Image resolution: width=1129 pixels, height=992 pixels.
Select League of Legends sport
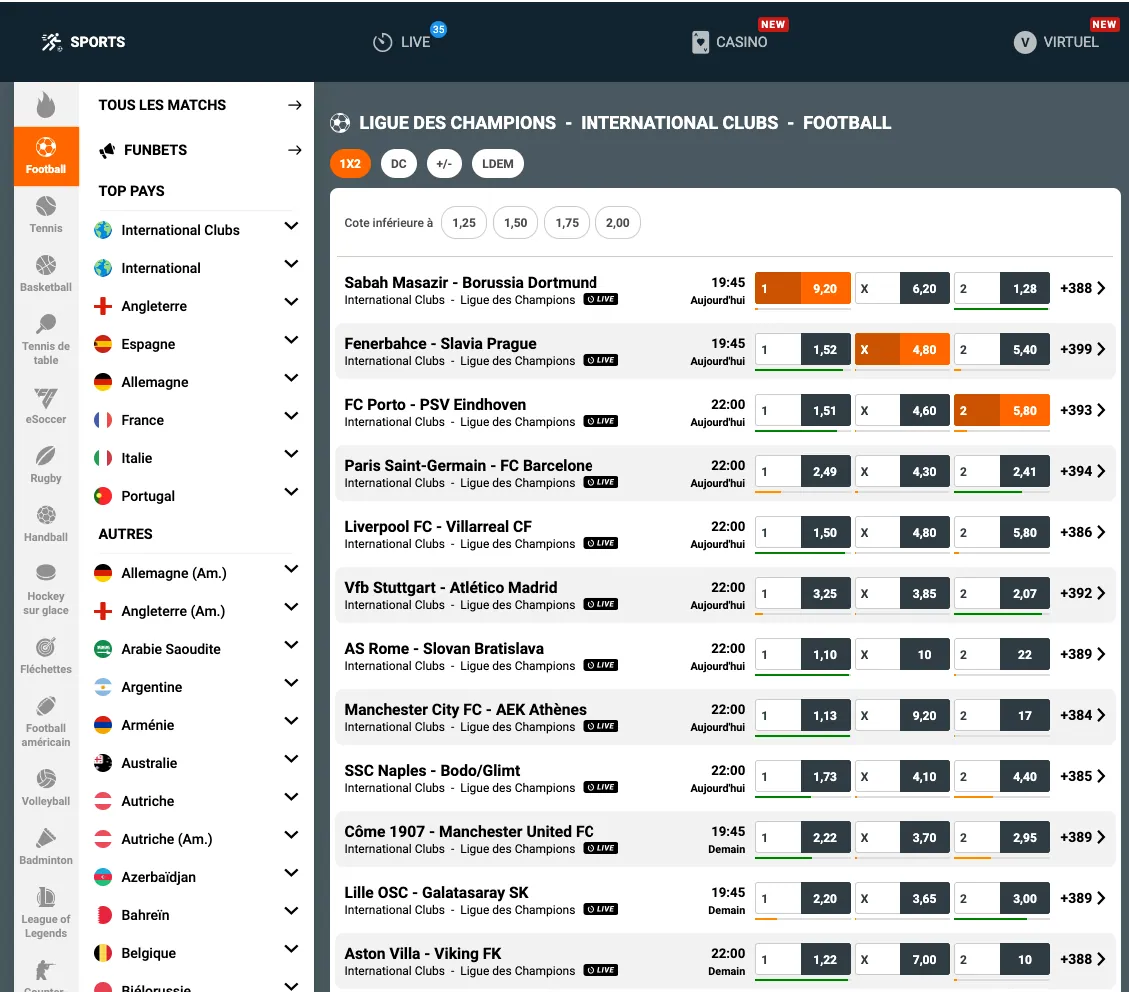pos(46,913)
